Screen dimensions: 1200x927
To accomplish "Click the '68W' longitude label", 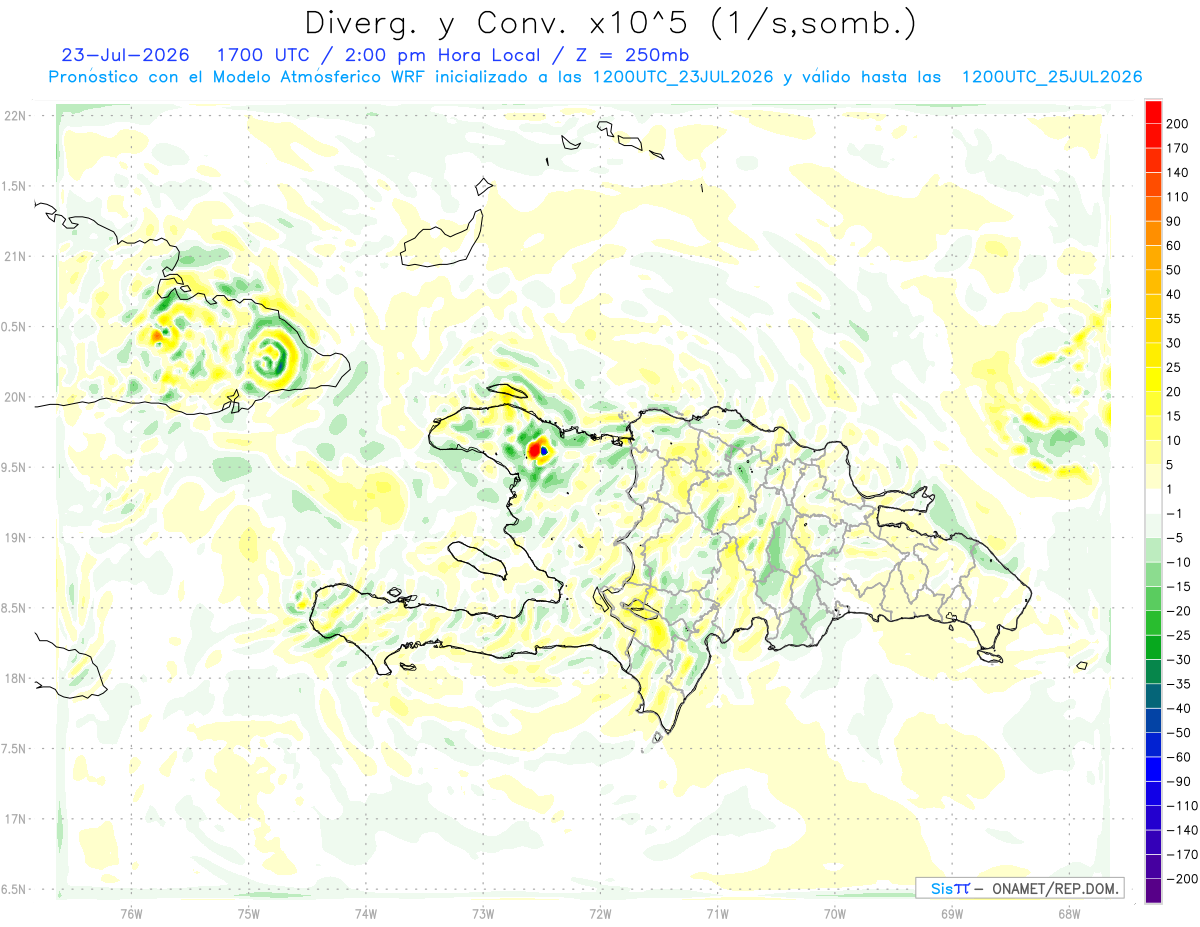I will (x=1069, y=914).
